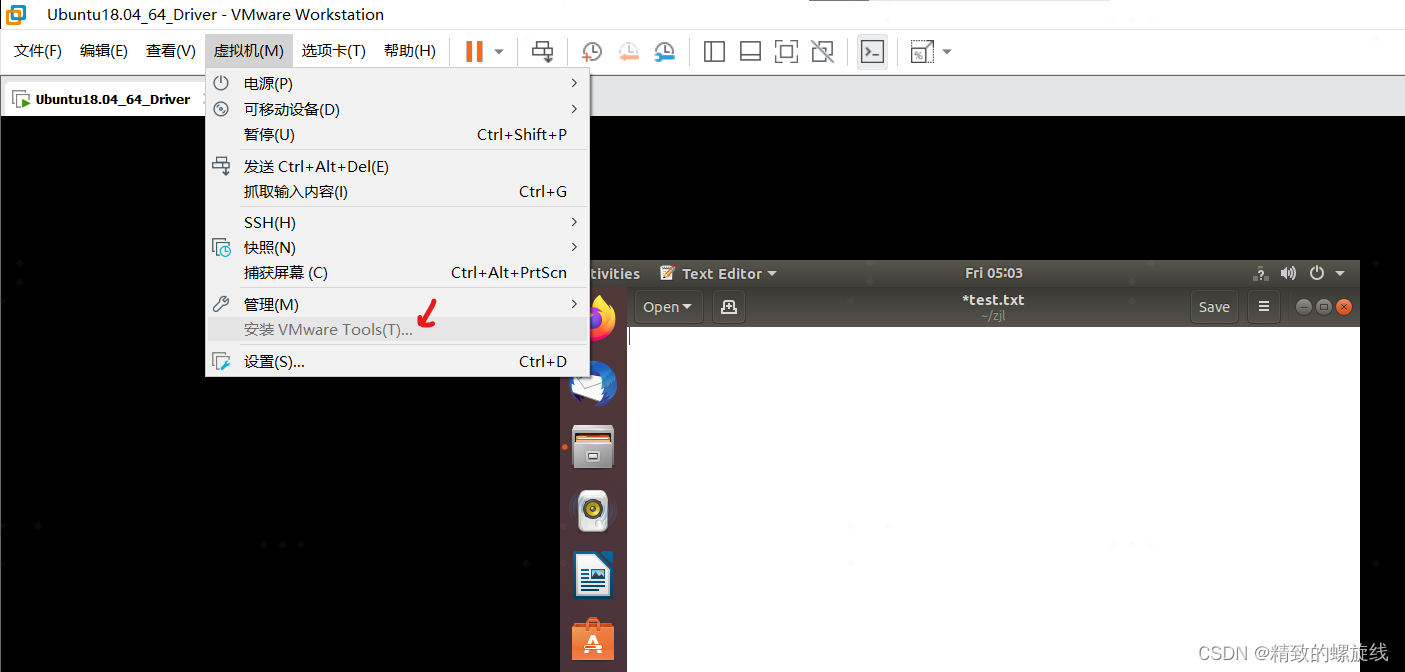The image size is (1405, 672).
Task: Click 安装 VMware Tools(T)... menu entry
Action: (x=398, y=329)
